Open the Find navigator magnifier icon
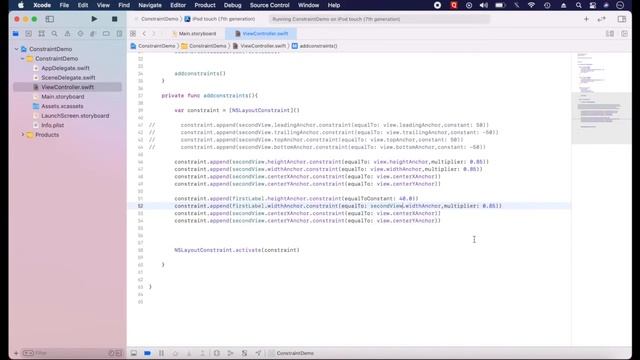 [x=54, y=34]
